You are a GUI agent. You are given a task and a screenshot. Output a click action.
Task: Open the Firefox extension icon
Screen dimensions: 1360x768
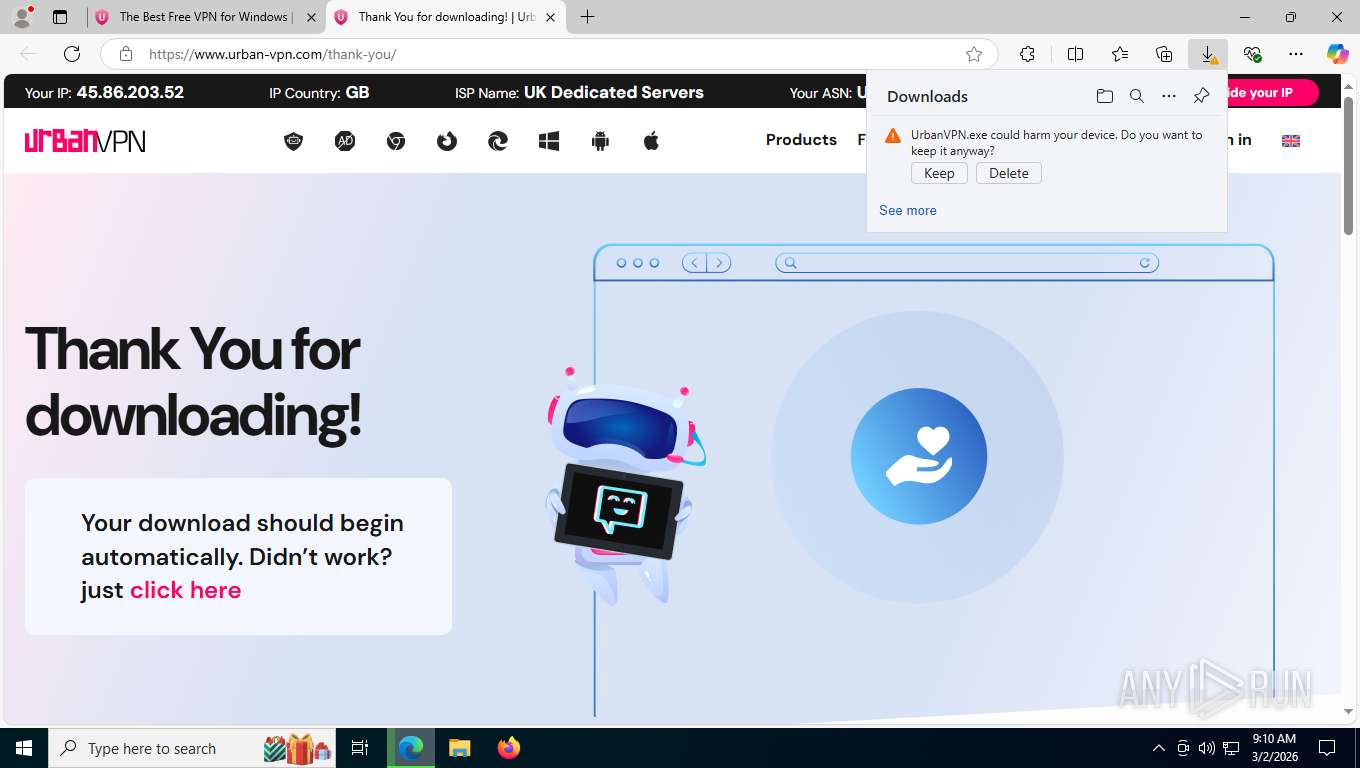coord(447,141)
